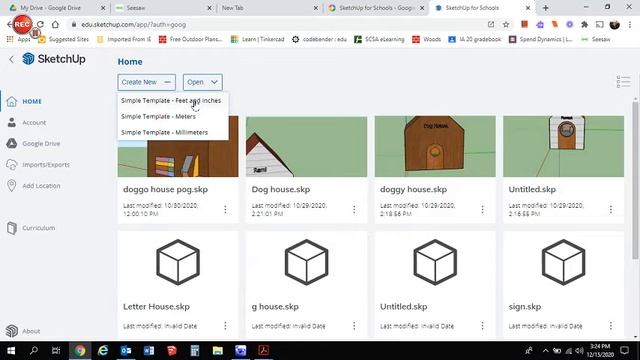Open the Free Outdoor Plans bookmark

[190, 39]
